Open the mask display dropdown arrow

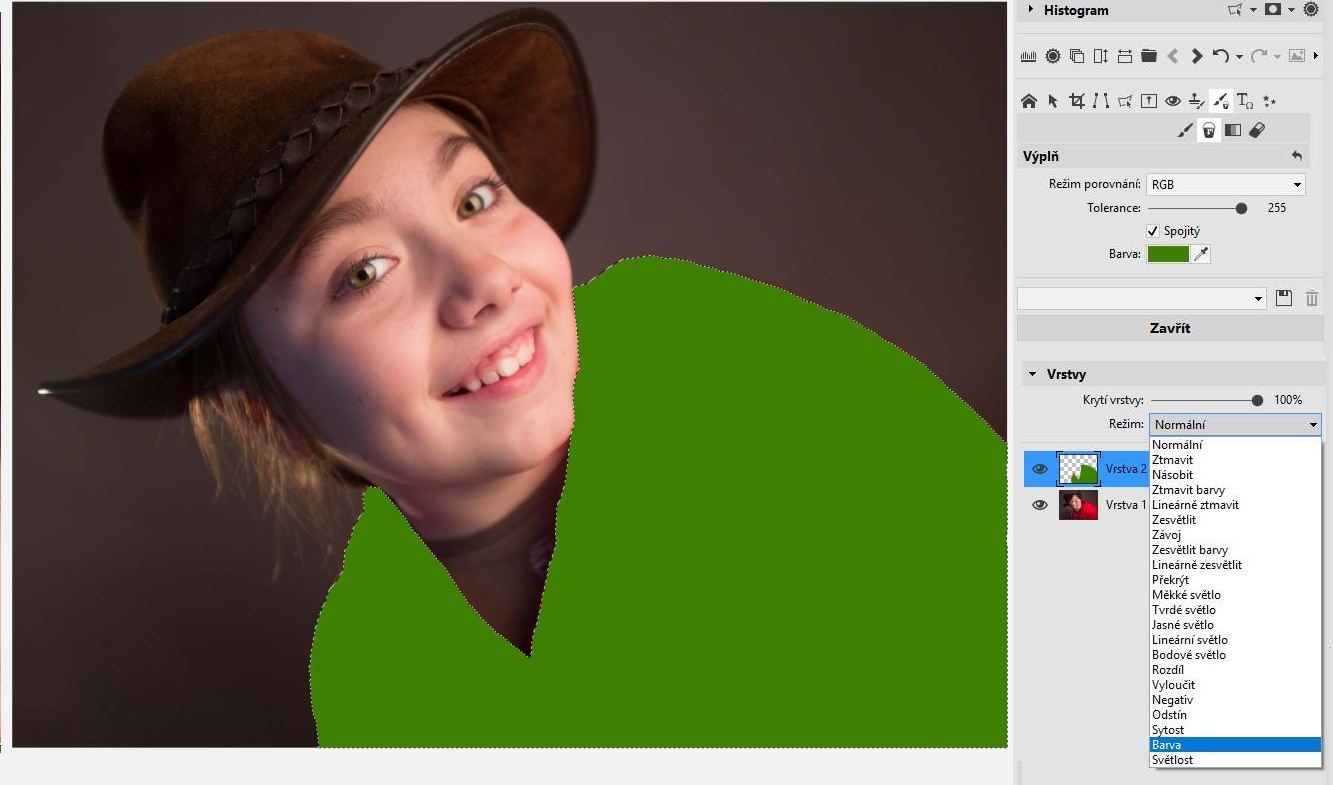1291,9
